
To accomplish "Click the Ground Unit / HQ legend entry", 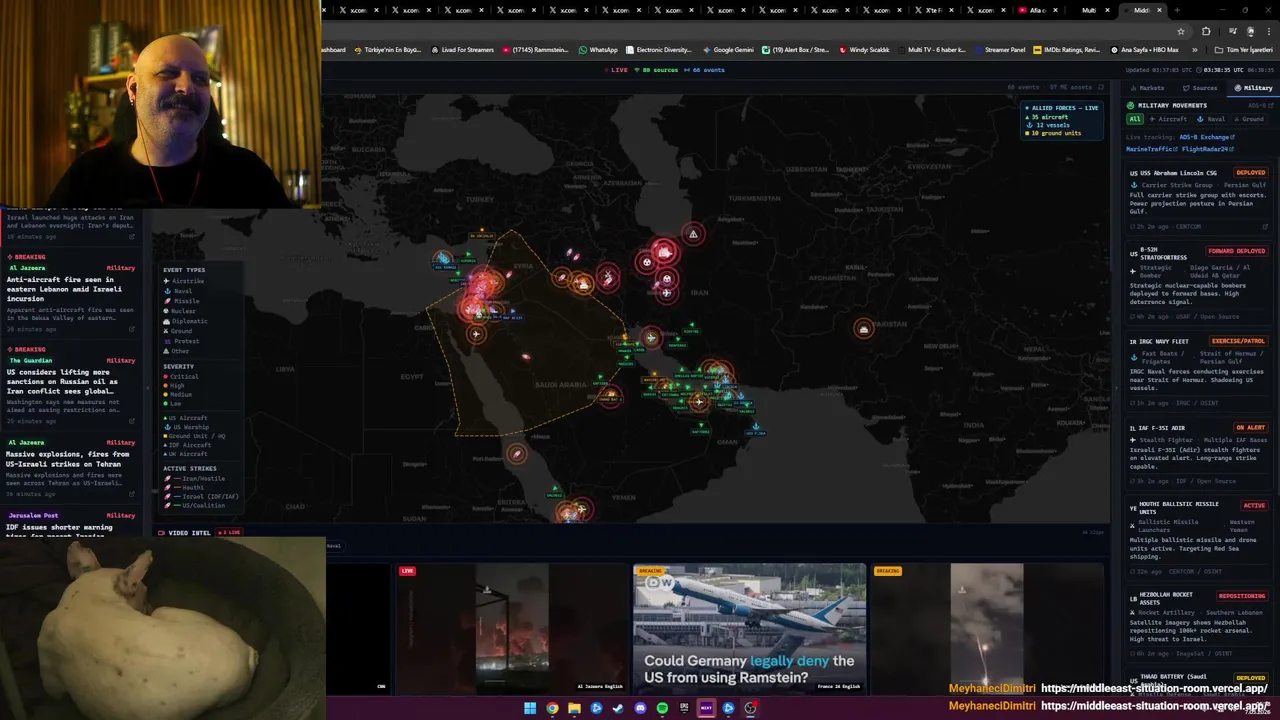I will click(194, 436).
